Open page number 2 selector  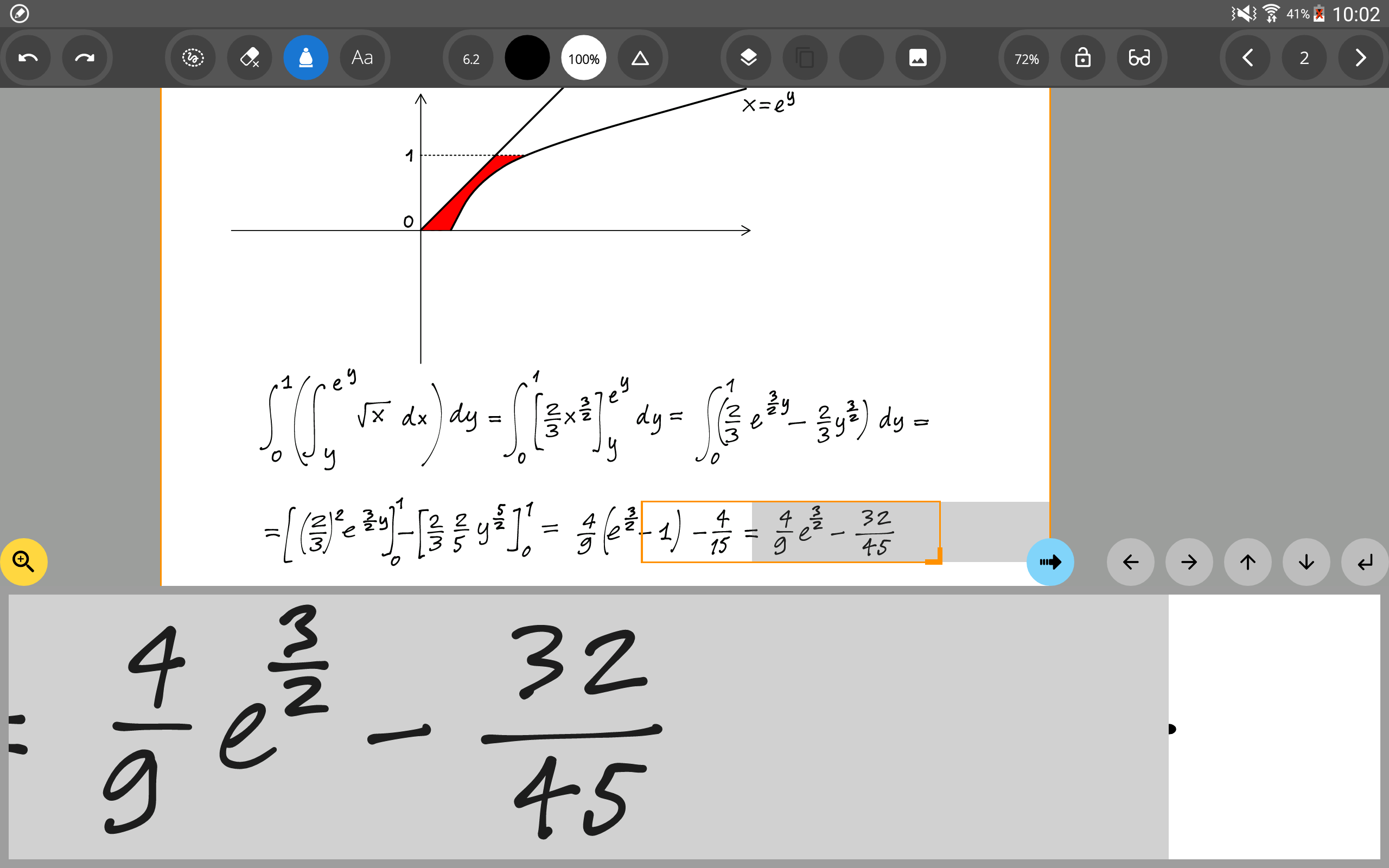coord(1304,58)
